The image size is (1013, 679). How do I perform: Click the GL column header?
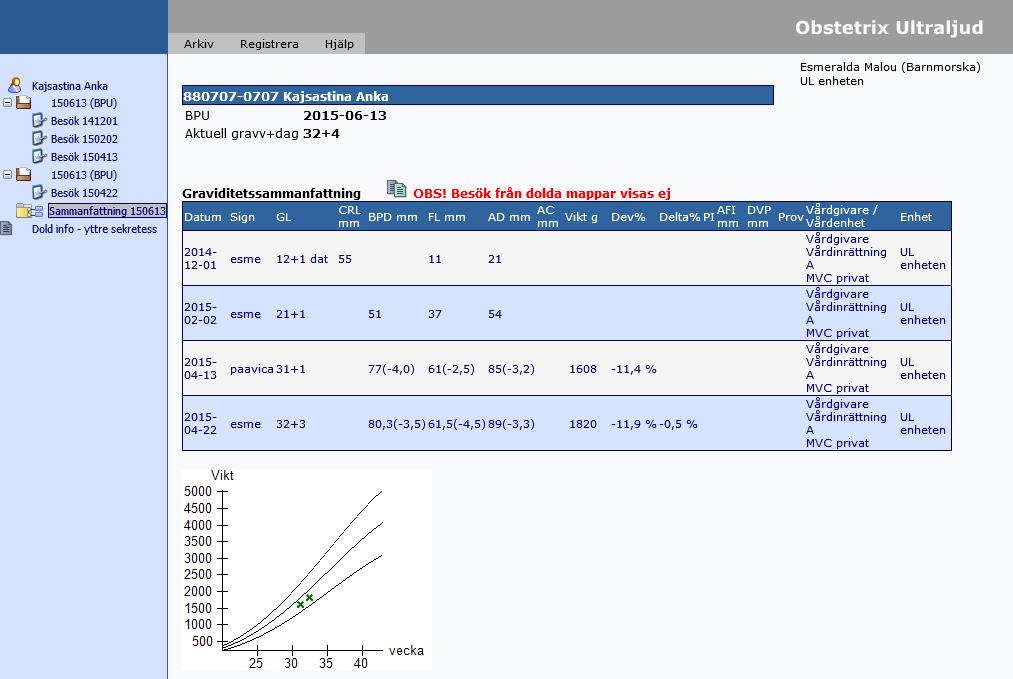tap(284, 217)
